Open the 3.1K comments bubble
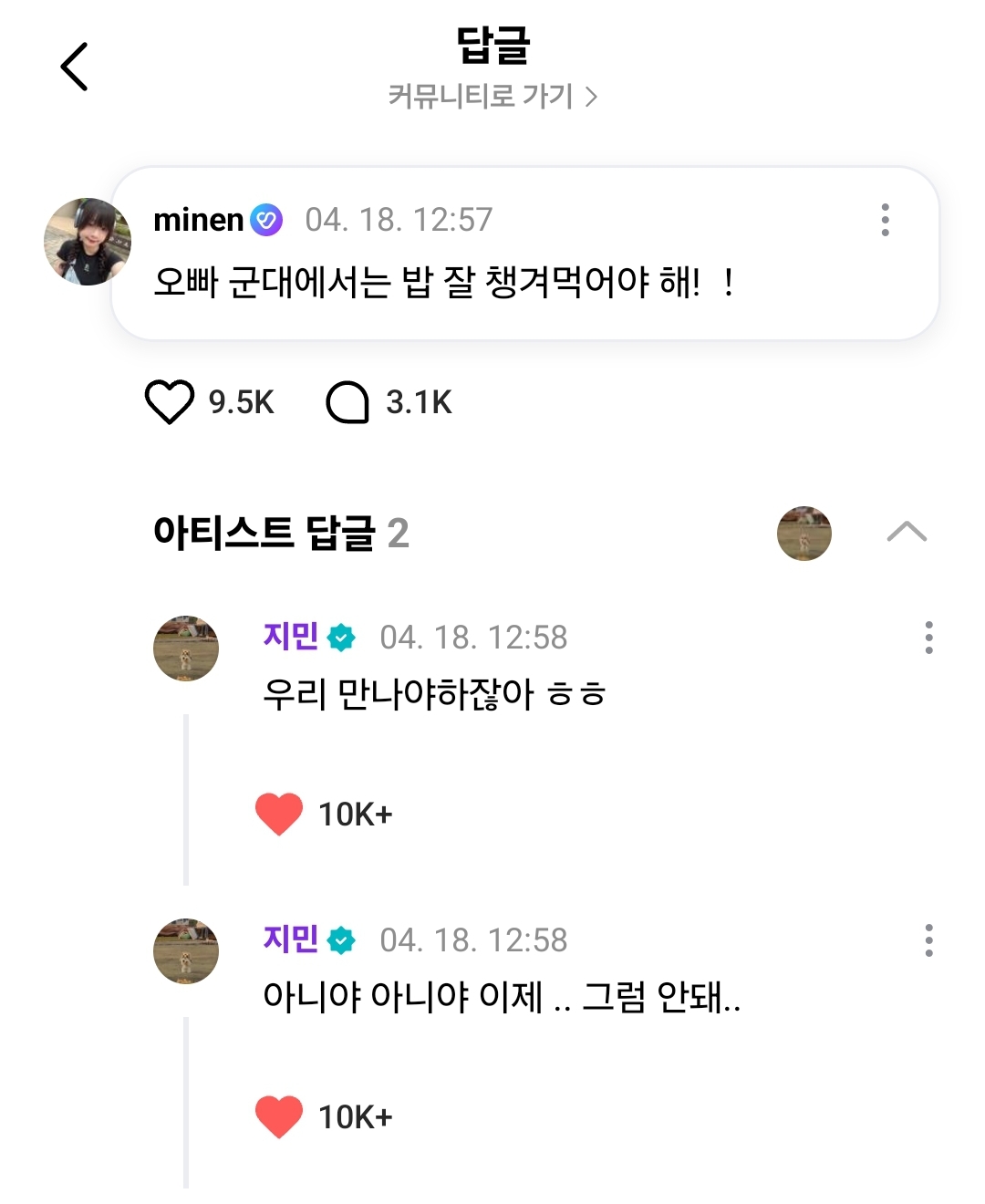This screenshot has height=1204, width=985. (x=347, y=402)
